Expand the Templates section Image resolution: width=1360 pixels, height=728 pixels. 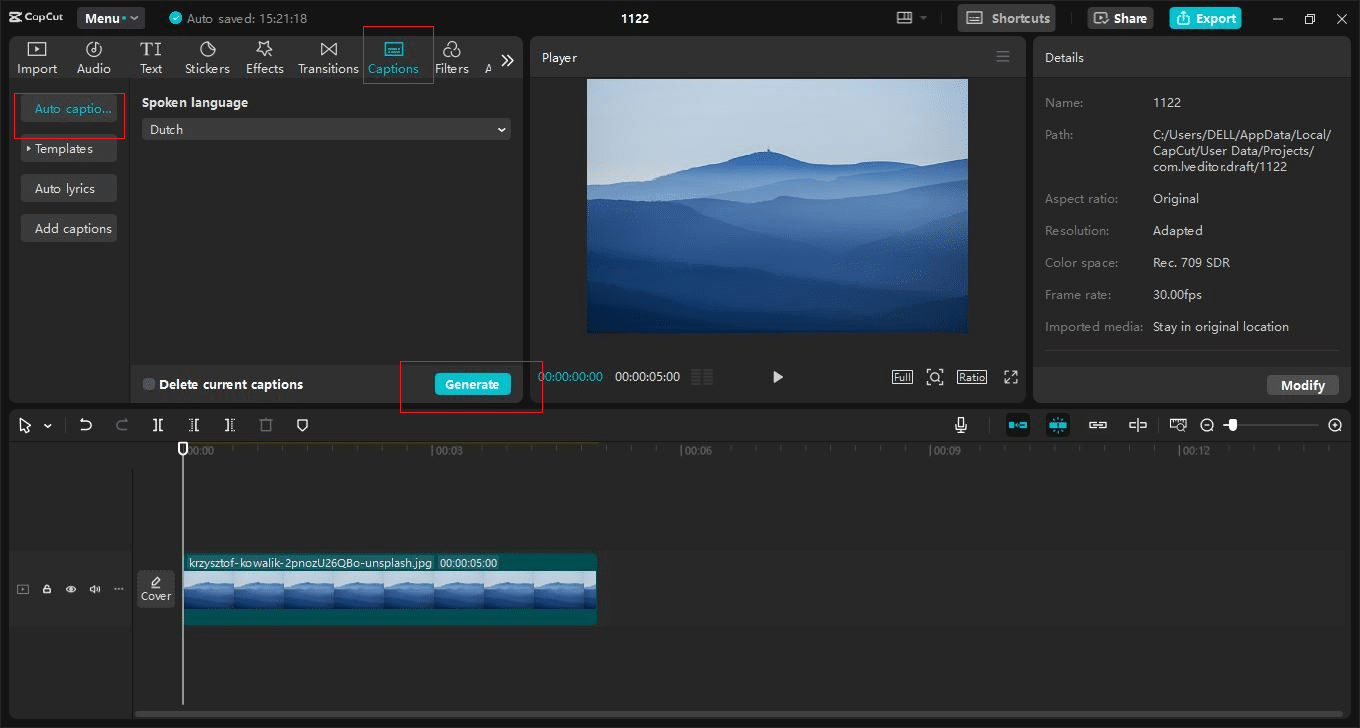point(68,149)
